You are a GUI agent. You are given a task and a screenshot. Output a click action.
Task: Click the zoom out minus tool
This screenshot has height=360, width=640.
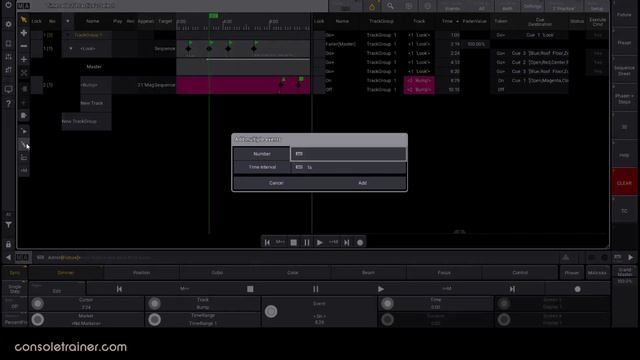pyautogui.click(x=24, y=46)
